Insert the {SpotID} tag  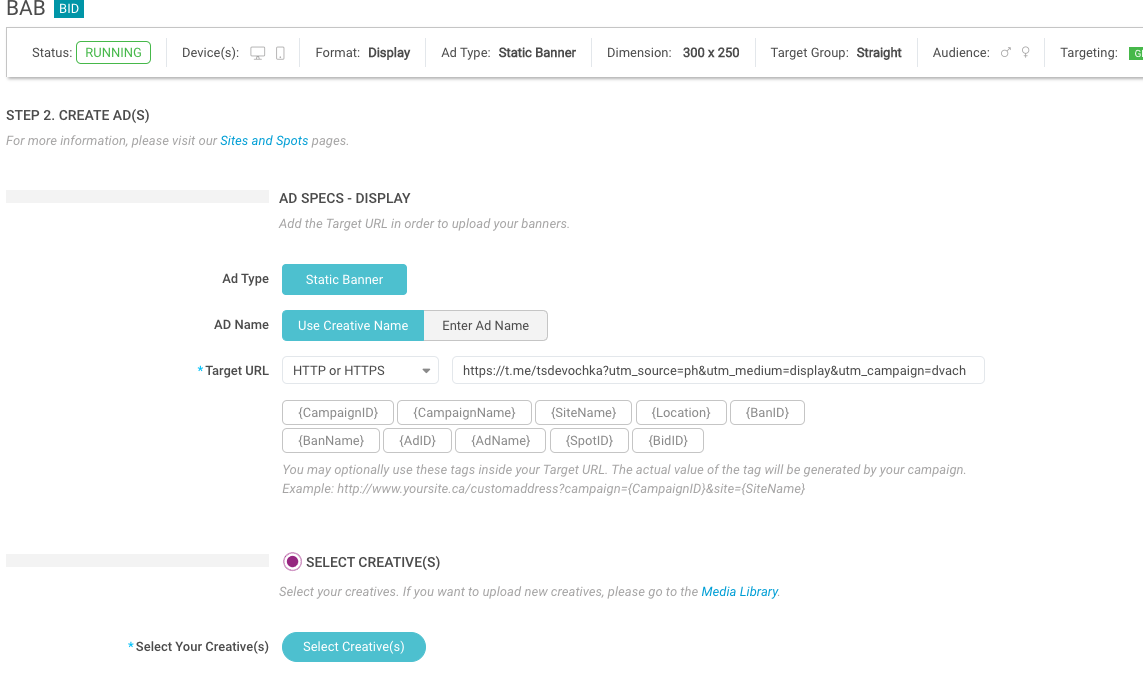point(589,441)
